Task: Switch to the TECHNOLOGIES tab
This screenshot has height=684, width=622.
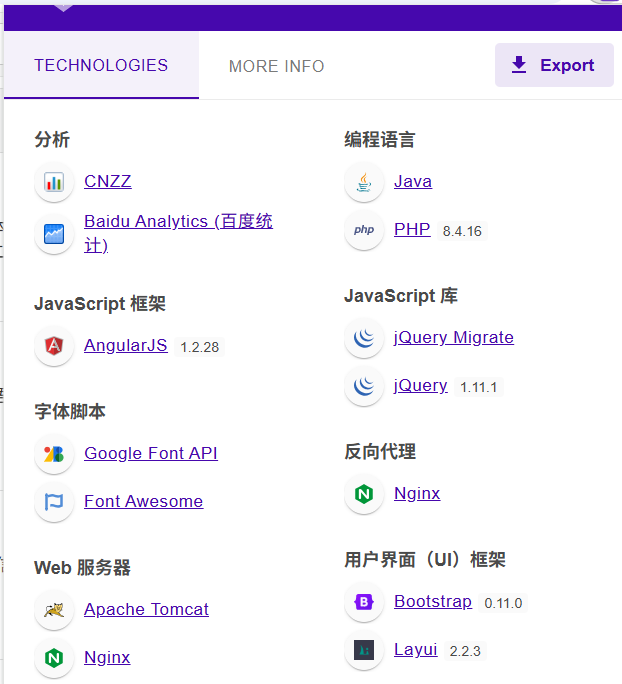Action: point(101,65)
